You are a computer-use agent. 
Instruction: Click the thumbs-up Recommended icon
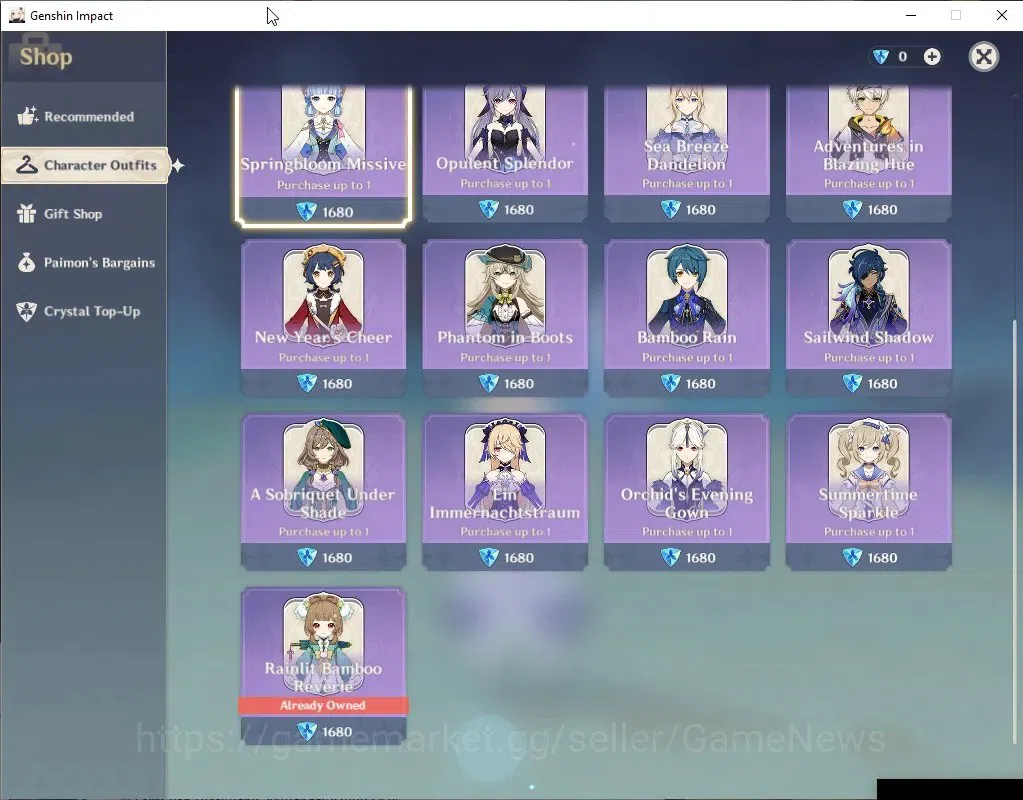(27, 116)
